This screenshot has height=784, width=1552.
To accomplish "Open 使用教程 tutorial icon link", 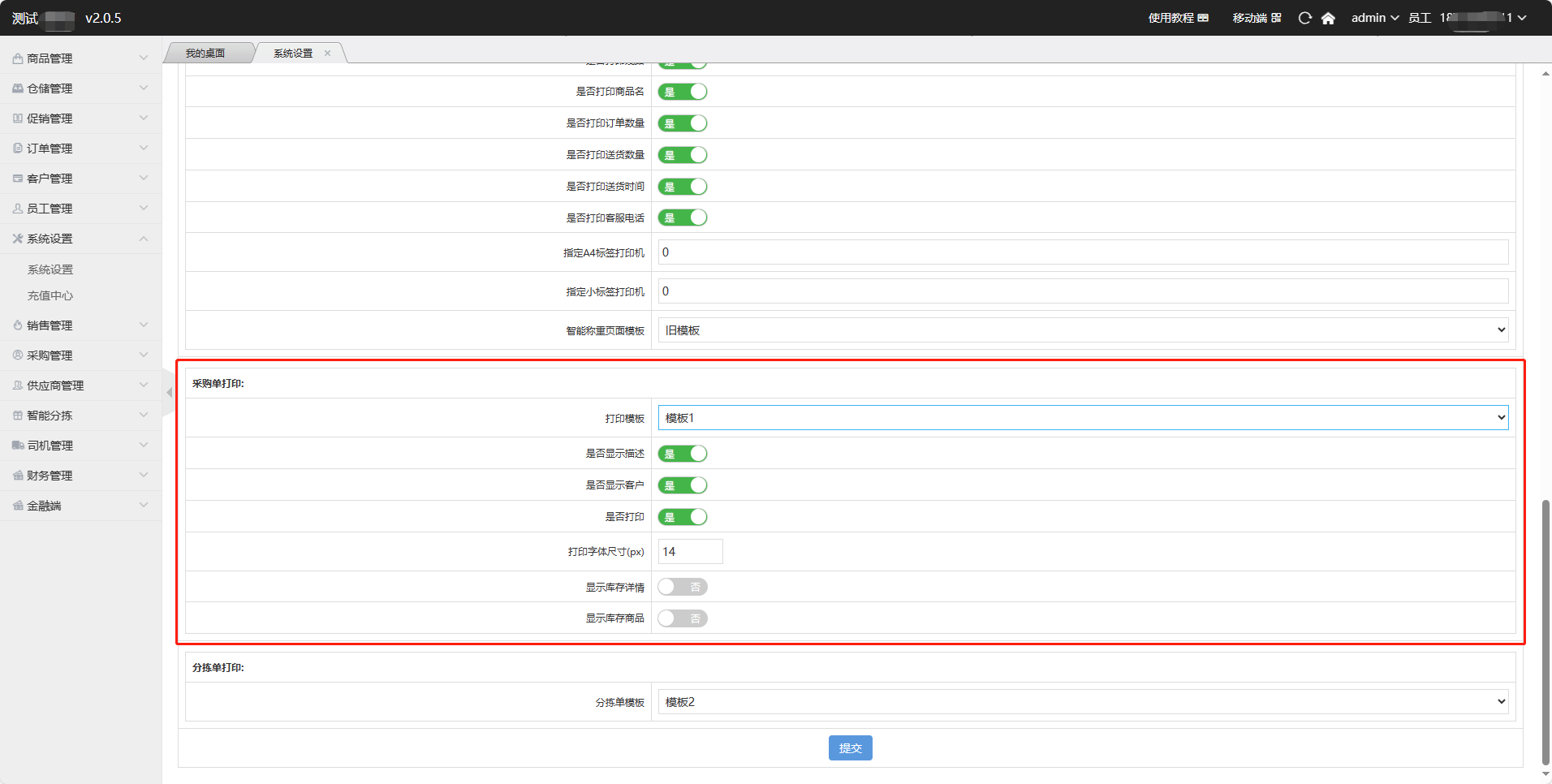I will 1203,18.
